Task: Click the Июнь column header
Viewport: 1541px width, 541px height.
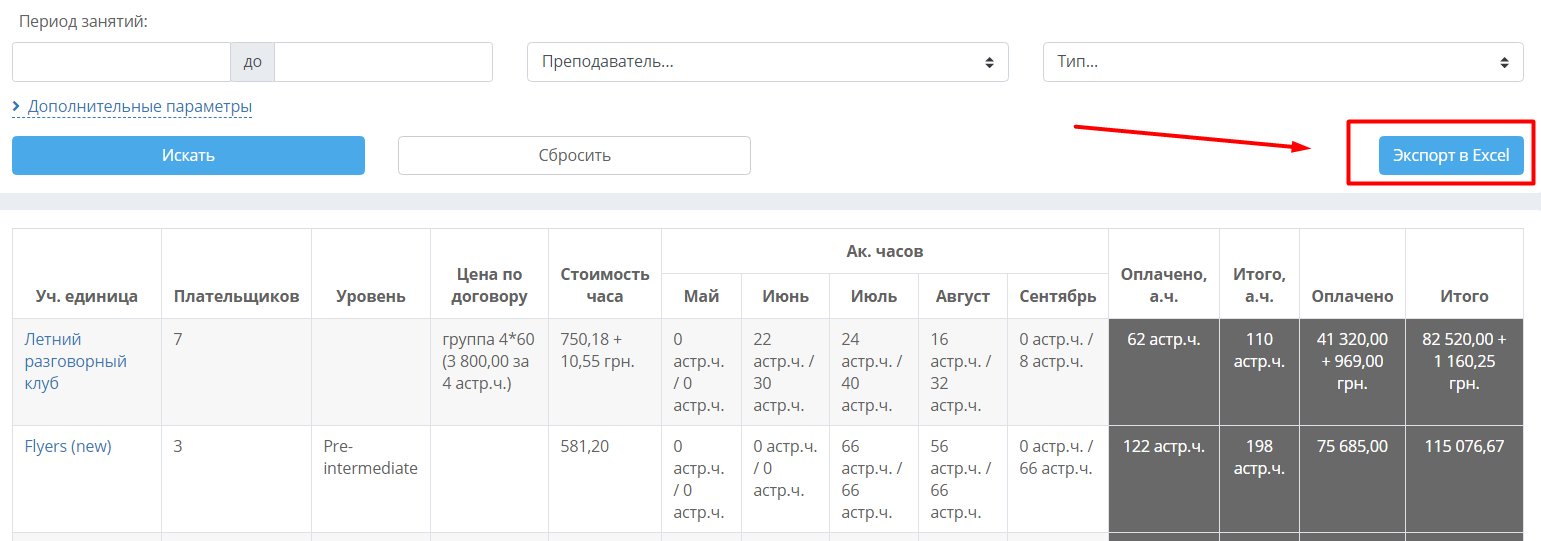Action: pos(785,296)
